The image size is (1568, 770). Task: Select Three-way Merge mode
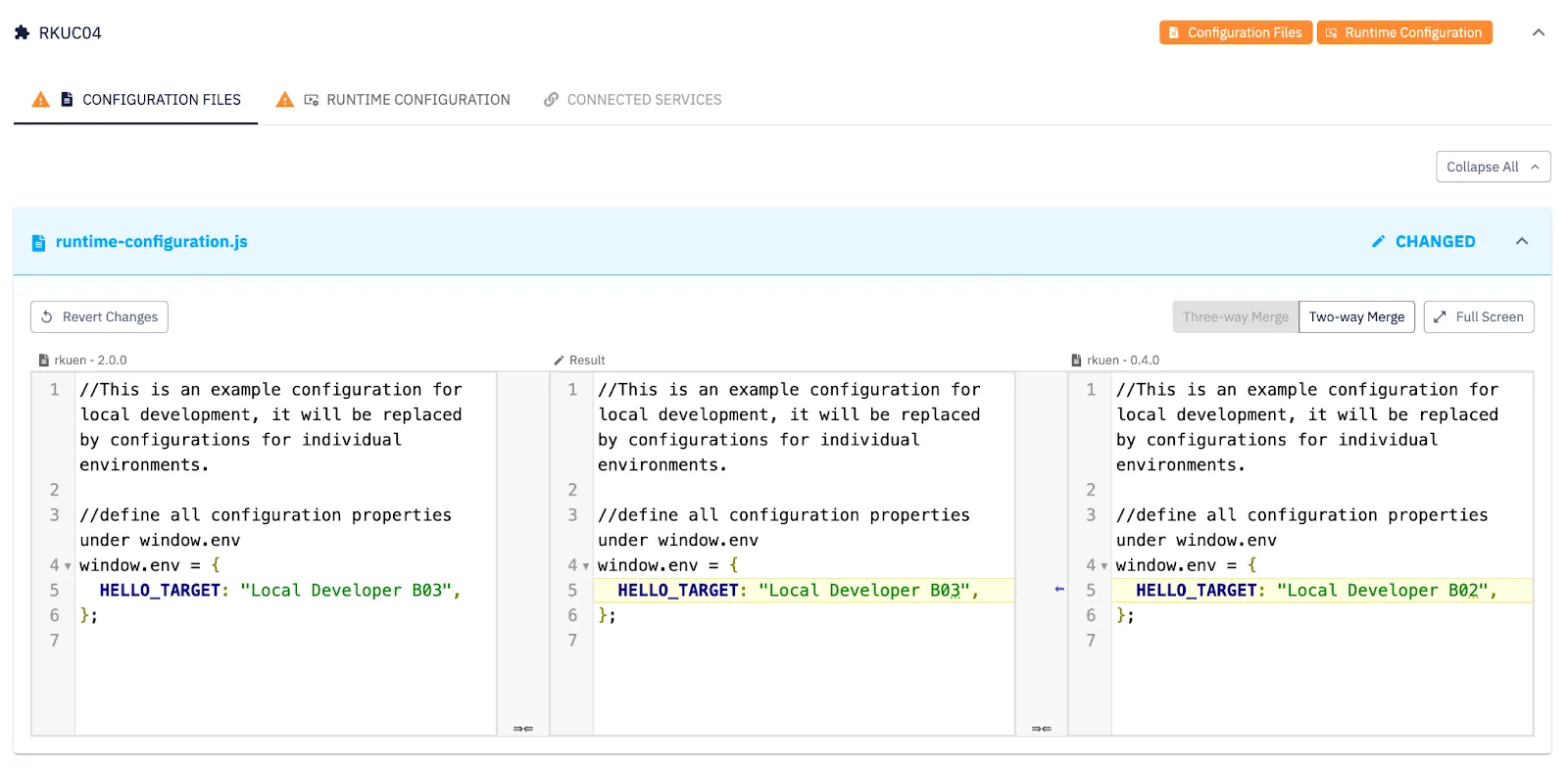1235,316
